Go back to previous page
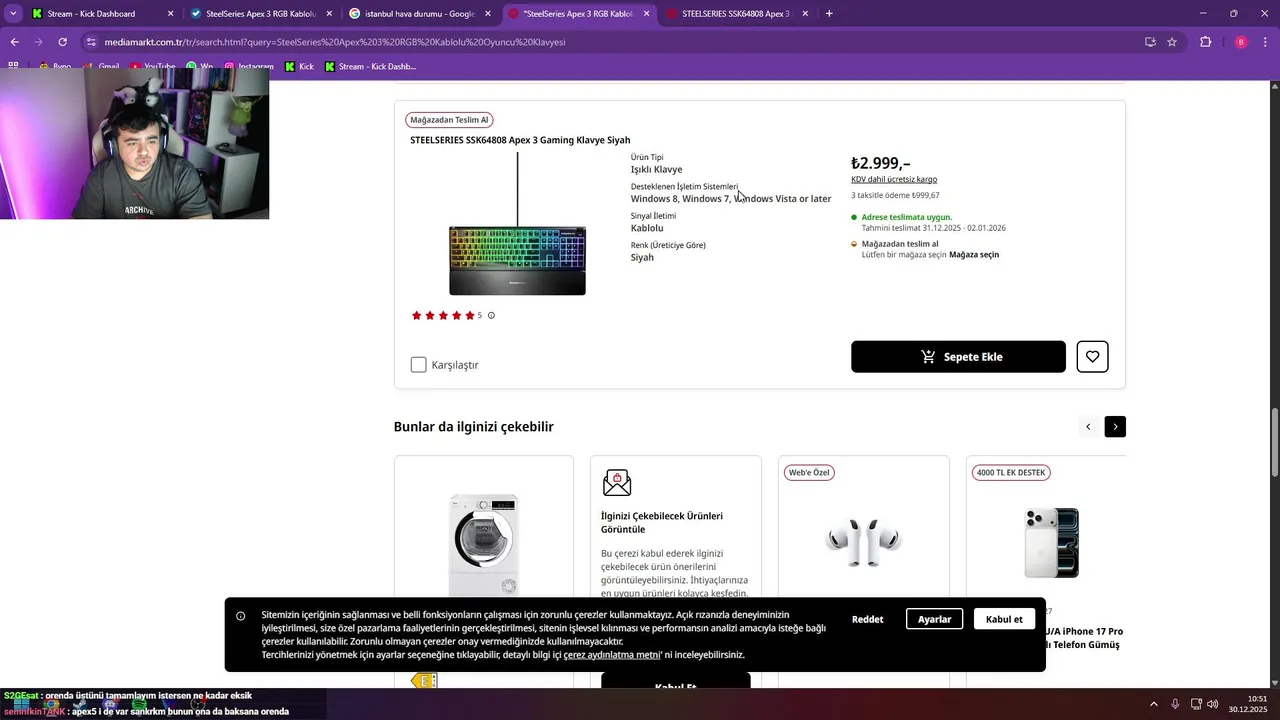Image resolution: width=1280 pixels, height=720 pixels. [x=14, y=42]
